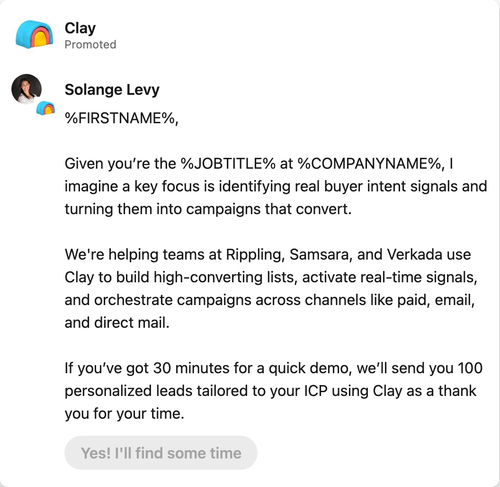
Task: Click the line "you for your time."
Action: (x=124, y=414)
